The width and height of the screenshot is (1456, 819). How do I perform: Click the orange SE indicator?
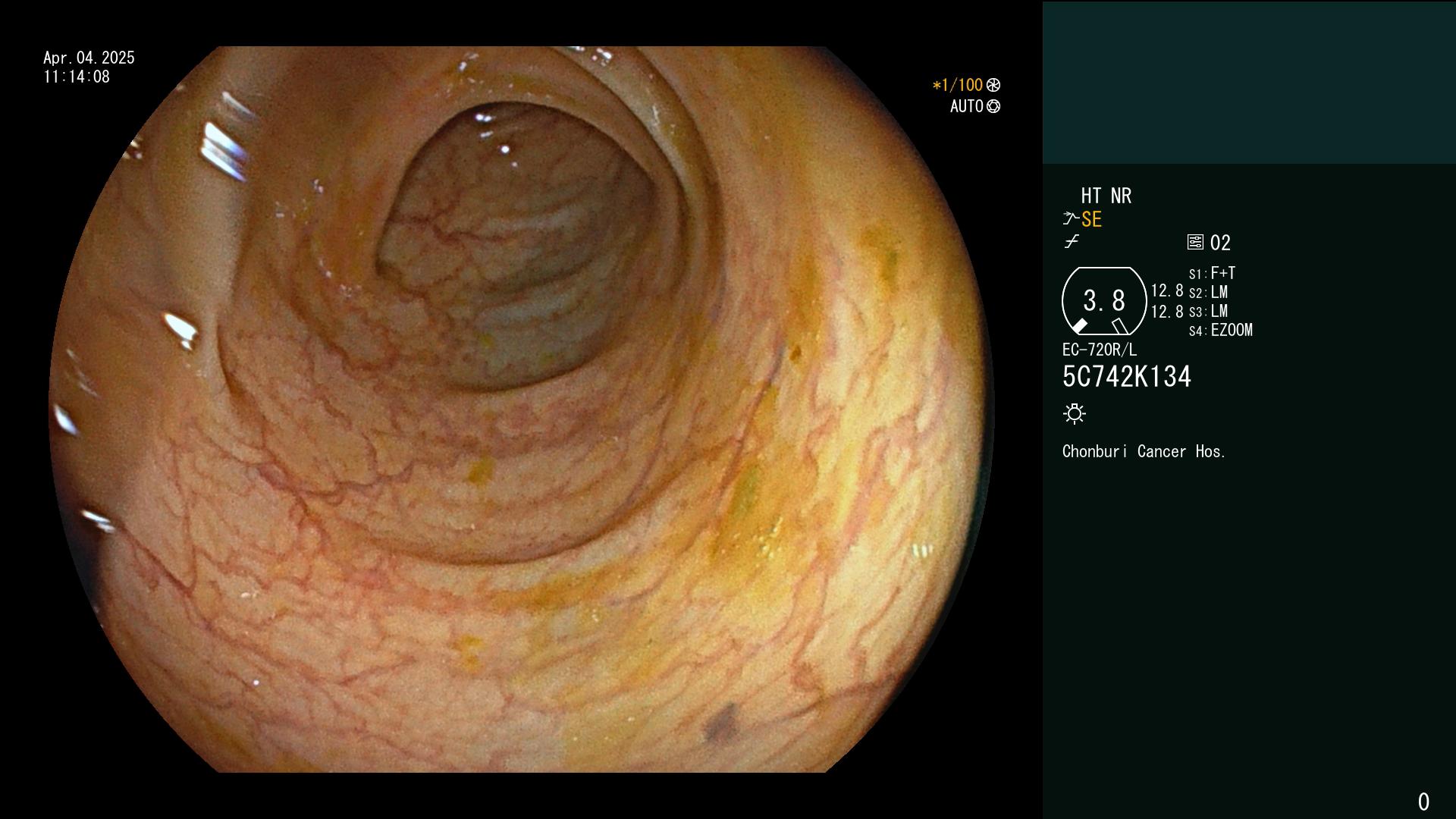pyautogui.click(x=1091, y=219)
